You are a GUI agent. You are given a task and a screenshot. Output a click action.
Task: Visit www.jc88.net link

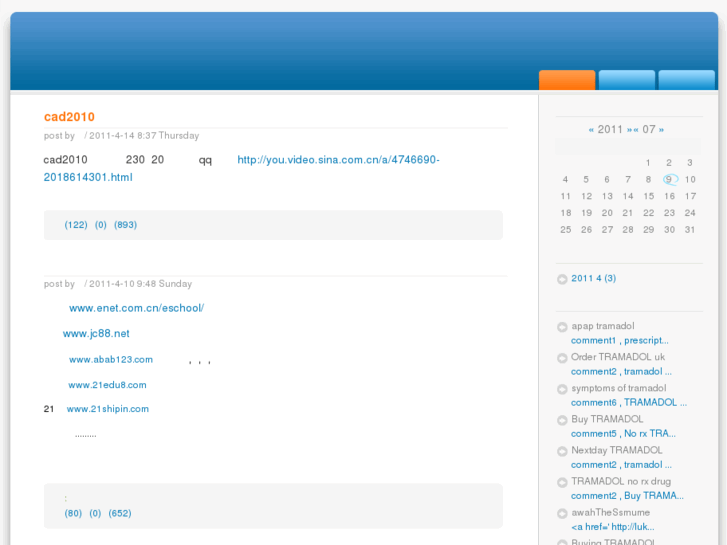click(x=96, y=333)
